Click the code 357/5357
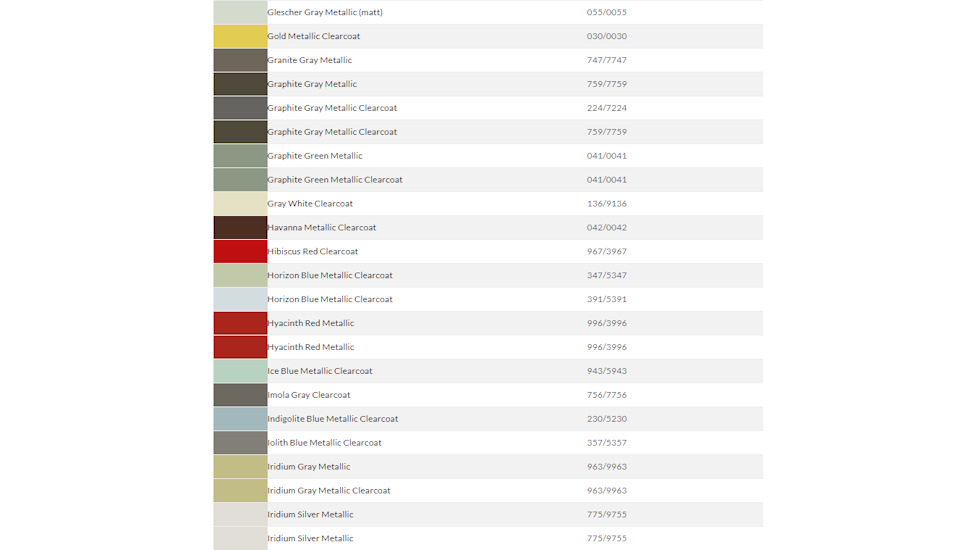960x550 pixels. click(x=607, y=442)
